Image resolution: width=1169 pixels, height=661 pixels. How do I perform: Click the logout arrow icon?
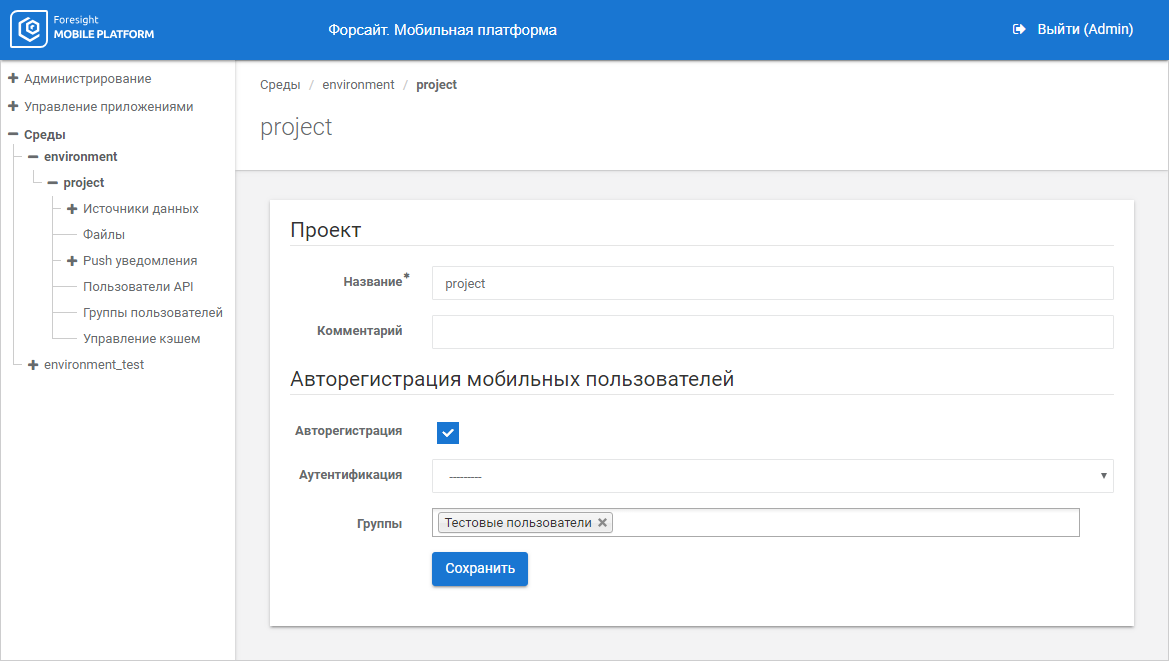(x=1019, y=30)
